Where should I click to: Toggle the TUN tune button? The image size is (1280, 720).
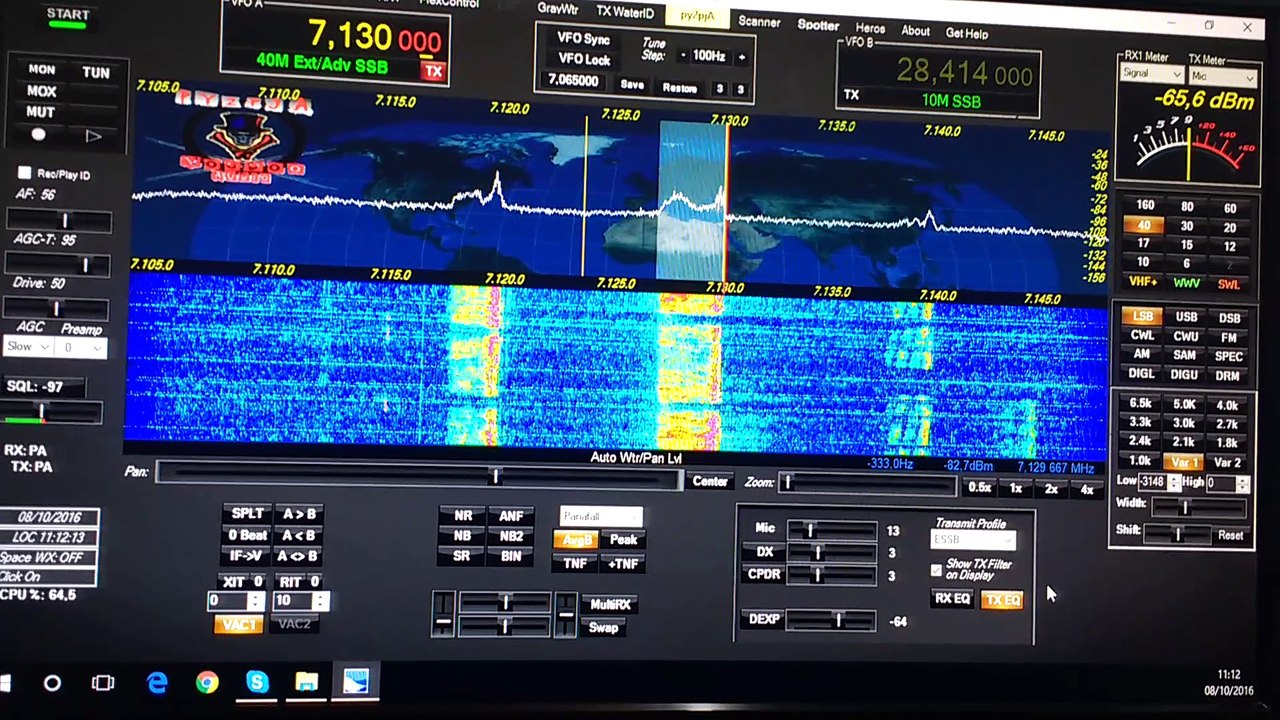(96, 72)
